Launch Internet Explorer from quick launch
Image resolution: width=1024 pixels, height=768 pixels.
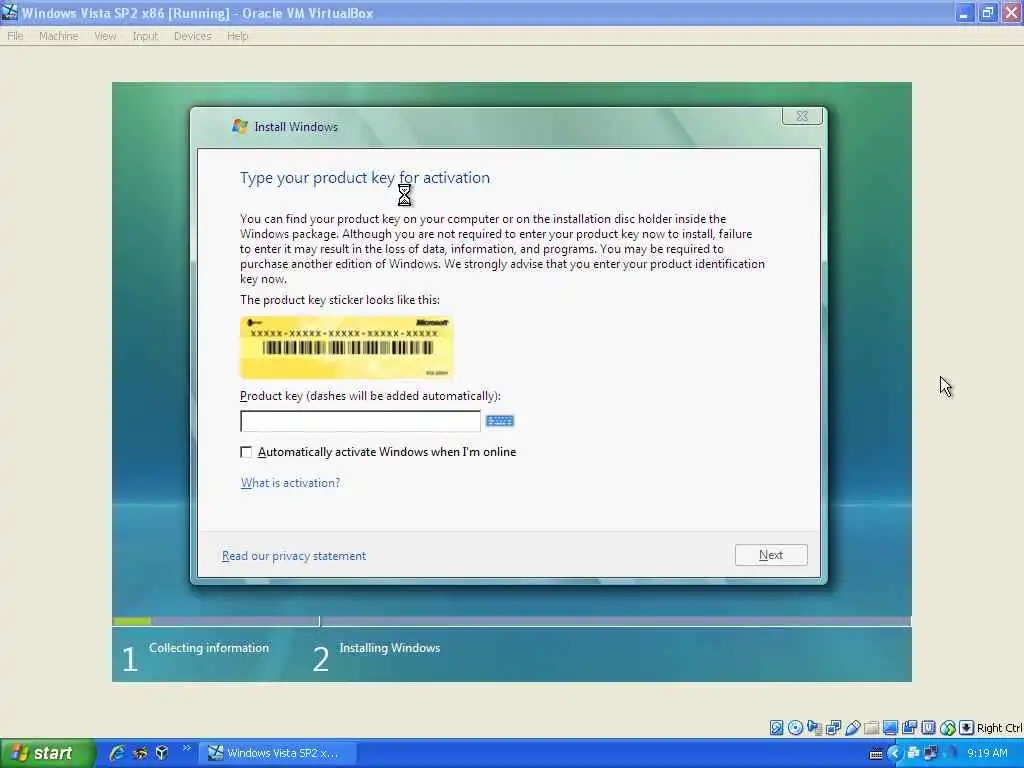(117, 753)
